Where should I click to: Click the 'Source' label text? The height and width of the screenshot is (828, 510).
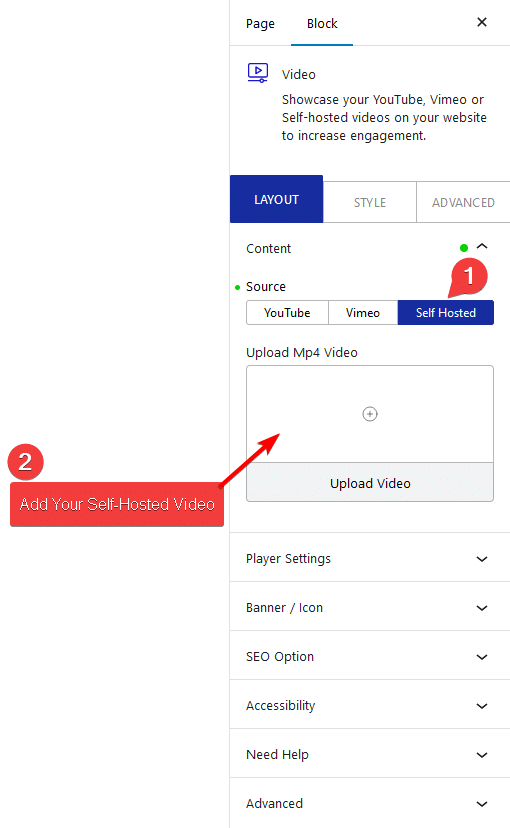pyautogui.click(x=266, y=286)
